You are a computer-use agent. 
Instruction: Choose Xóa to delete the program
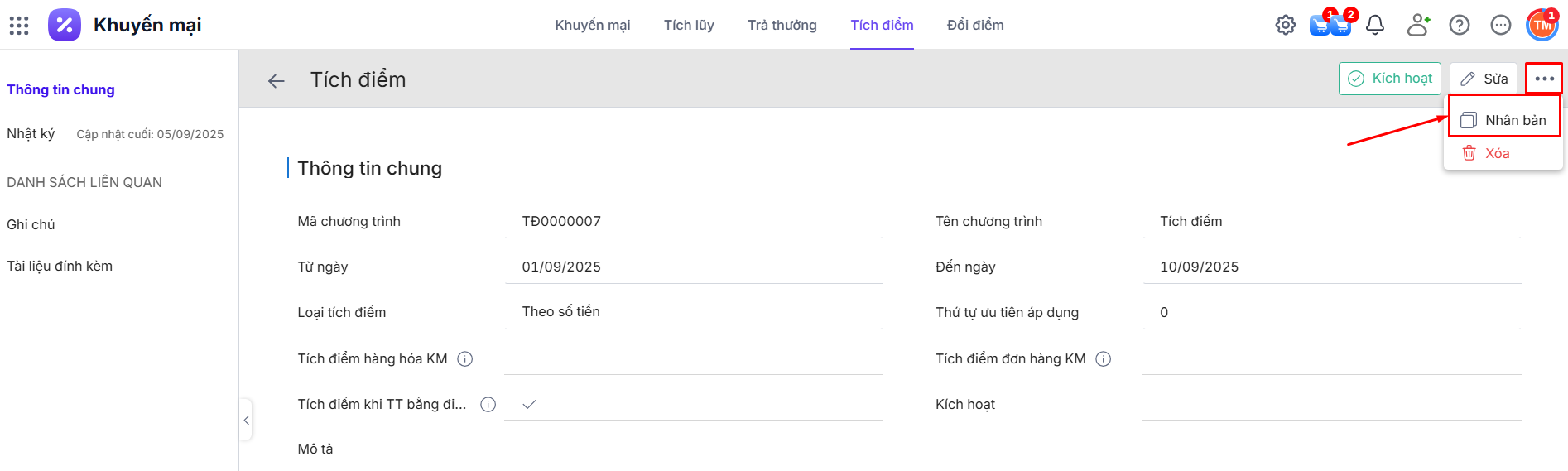coord(1496,153)
